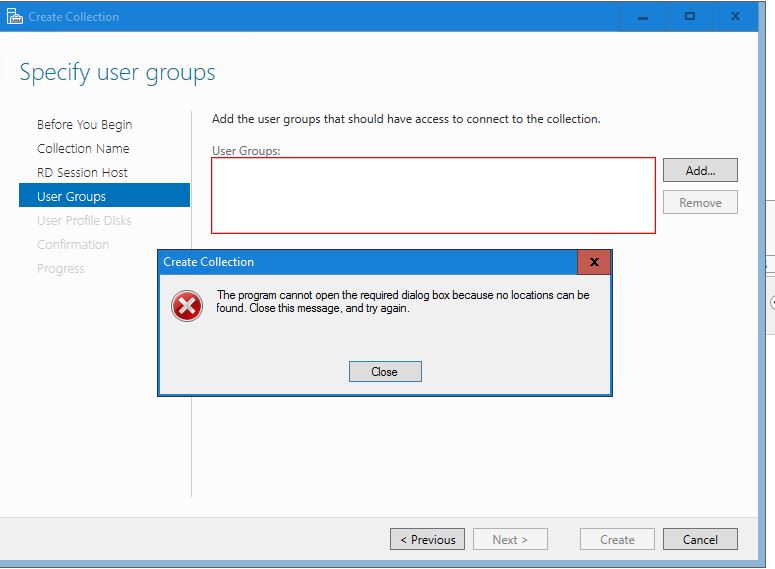Go back with the Previous button
Screen dimensions: 775x569
click(427, 539)
